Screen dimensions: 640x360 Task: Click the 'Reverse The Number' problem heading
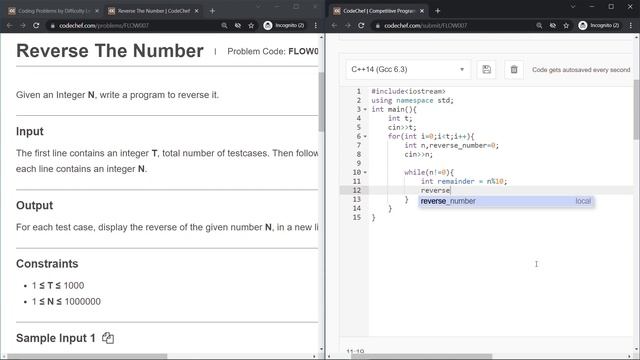pos(110,51)
